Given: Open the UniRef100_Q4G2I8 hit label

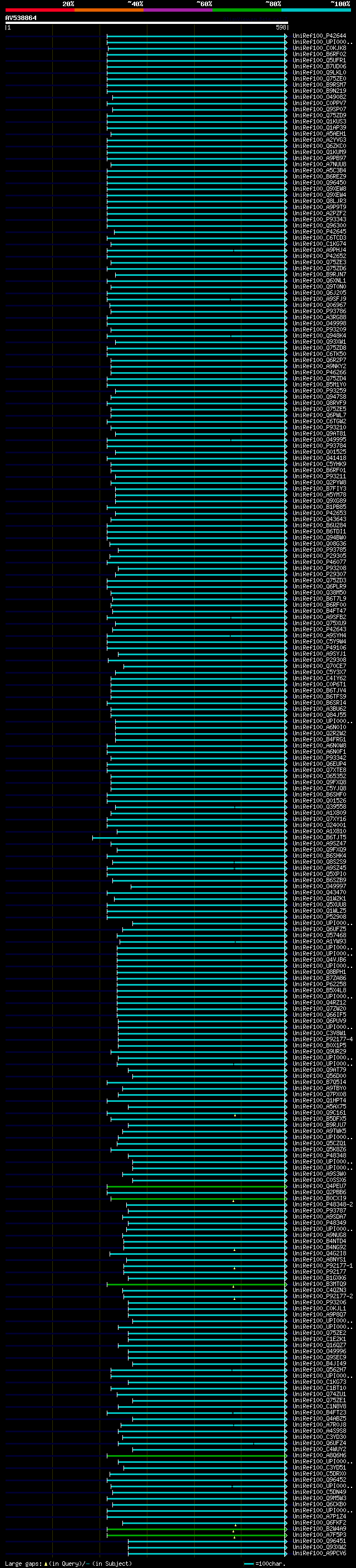Looking at the screenshot, I should click(x=319, y=1253).
